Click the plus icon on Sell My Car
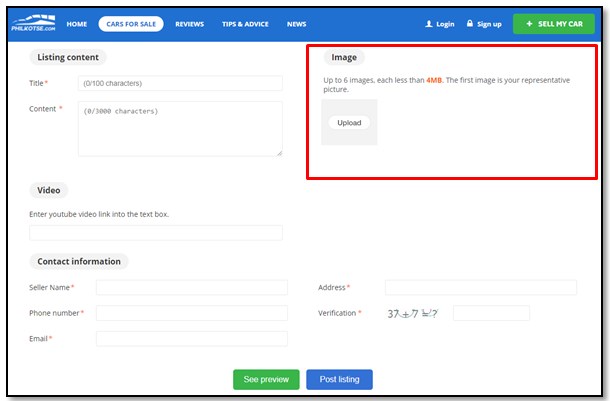The width and height of the screenshot is (610, 401). (529, 24)
